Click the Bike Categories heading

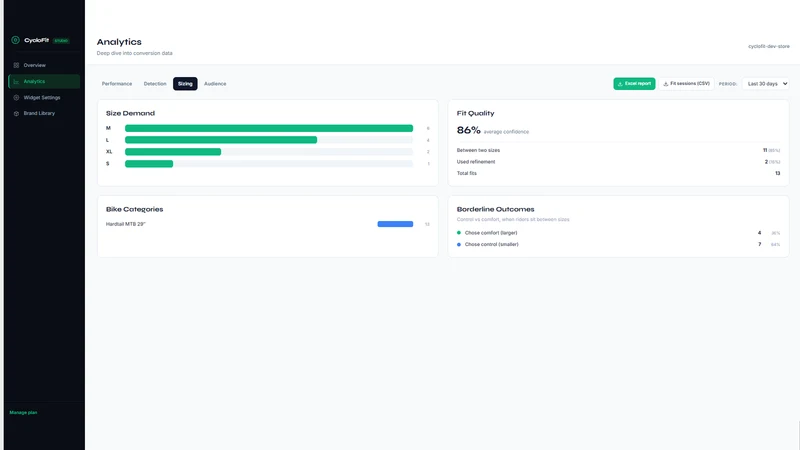coord(135,209)
